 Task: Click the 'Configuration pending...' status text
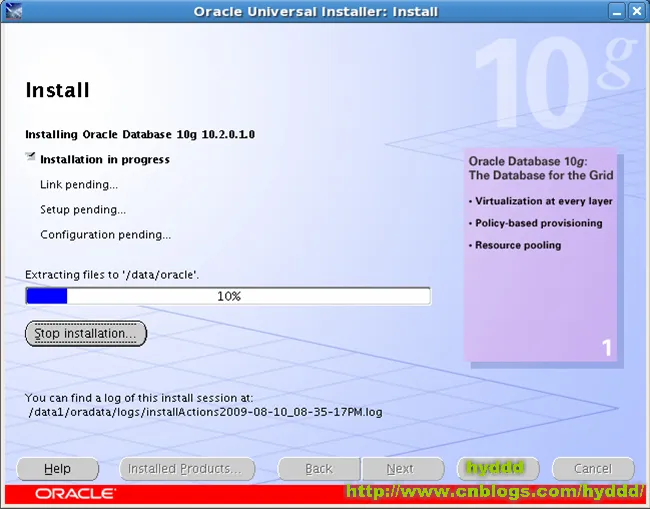coord(105,235)
